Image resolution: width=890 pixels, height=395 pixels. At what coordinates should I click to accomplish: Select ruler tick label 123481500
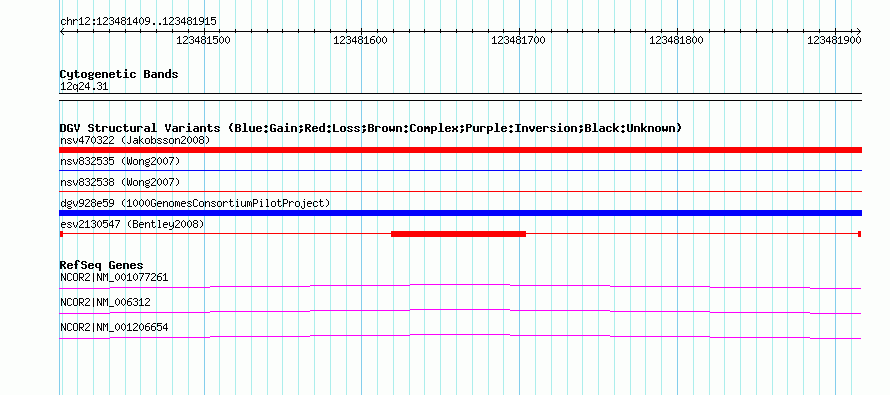[x=203, y=40]
